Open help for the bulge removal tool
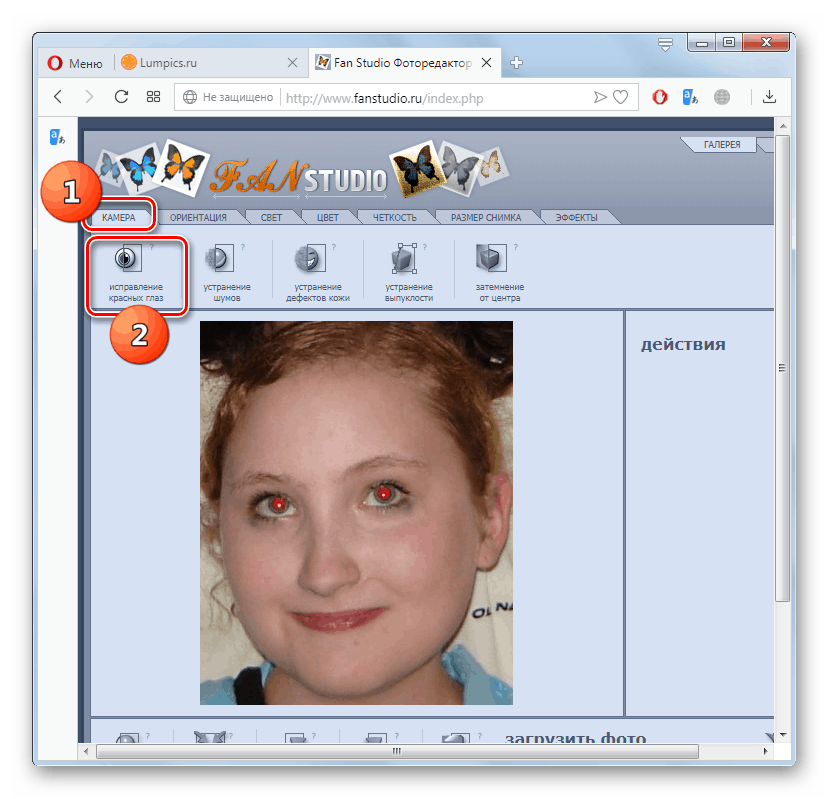The width and height of the screenshot is (829, 799). (425, 247)
